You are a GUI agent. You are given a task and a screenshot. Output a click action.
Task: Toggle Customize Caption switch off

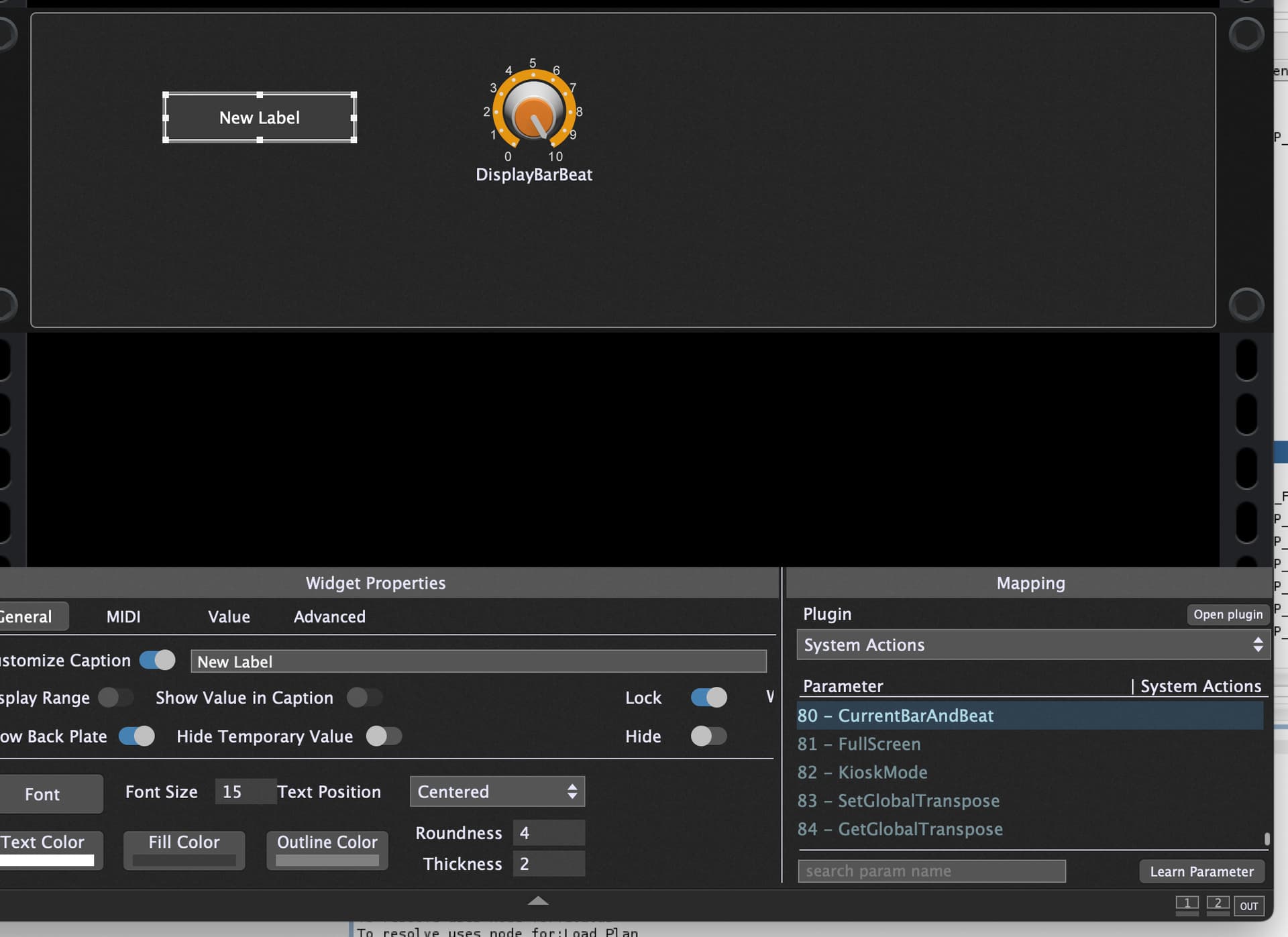click(x=158, y=660)
